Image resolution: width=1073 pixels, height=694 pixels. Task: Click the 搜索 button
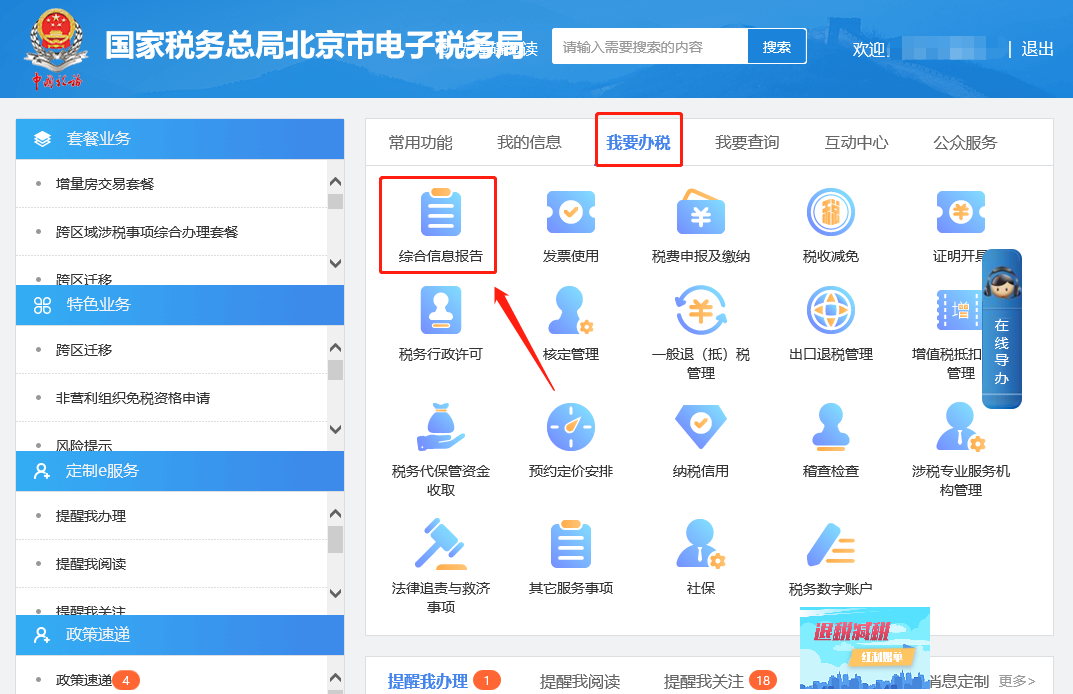pos(777,47)
